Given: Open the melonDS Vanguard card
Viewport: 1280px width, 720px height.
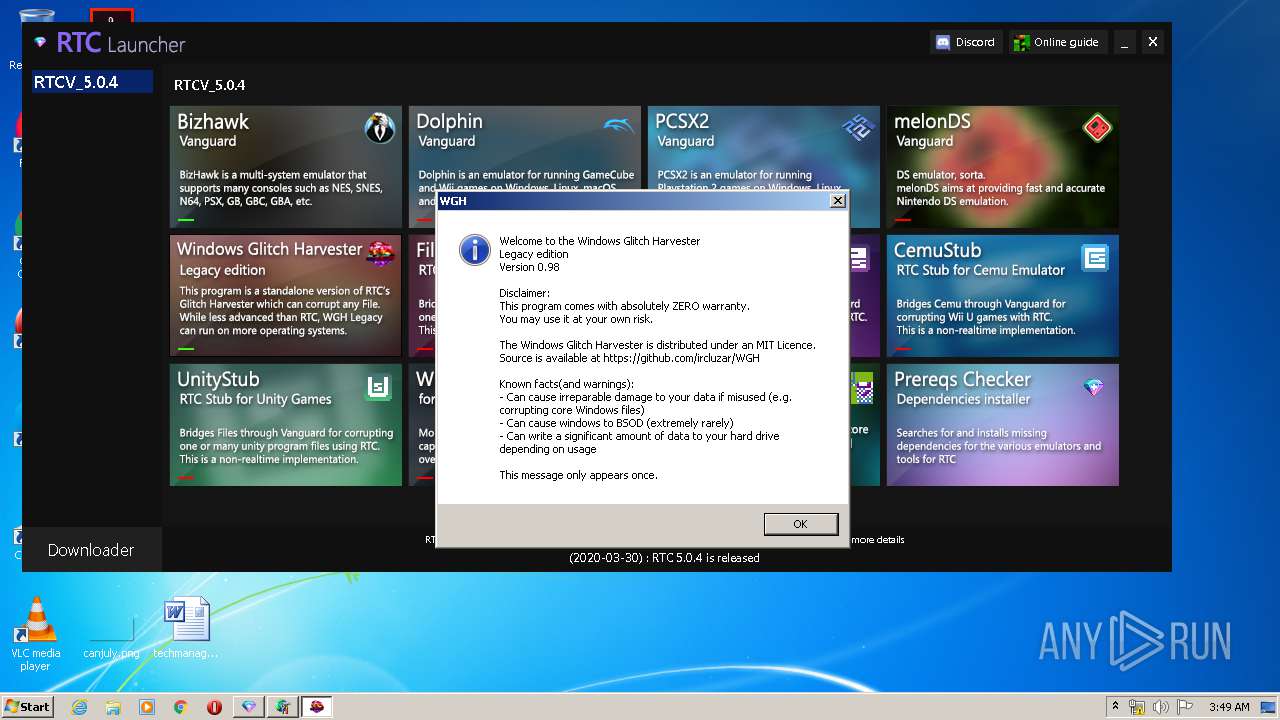Looking at the screenshot, I should click(x=1003, y=167).
